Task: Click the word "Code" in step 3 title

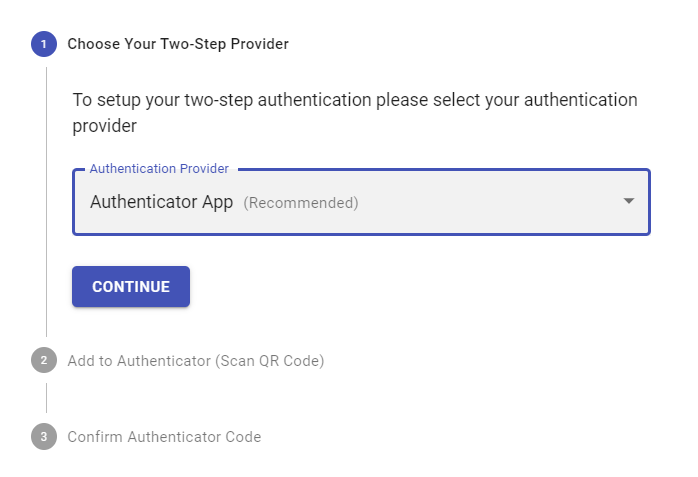Action: pyautogui.click(x=243, y=437)
